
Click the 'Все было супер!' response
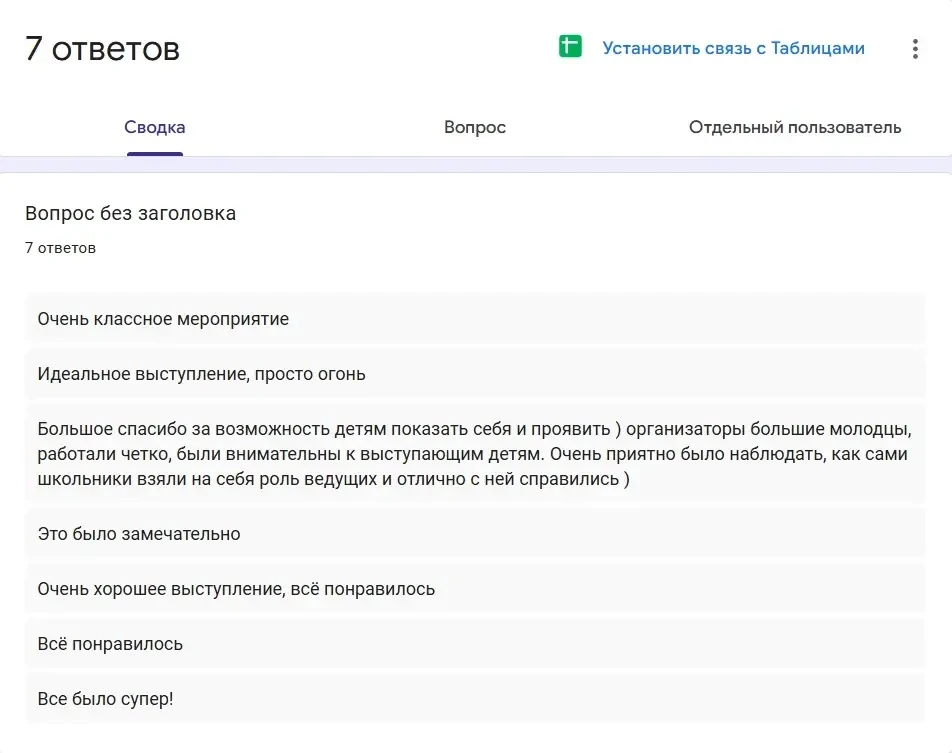pos(475,699)
